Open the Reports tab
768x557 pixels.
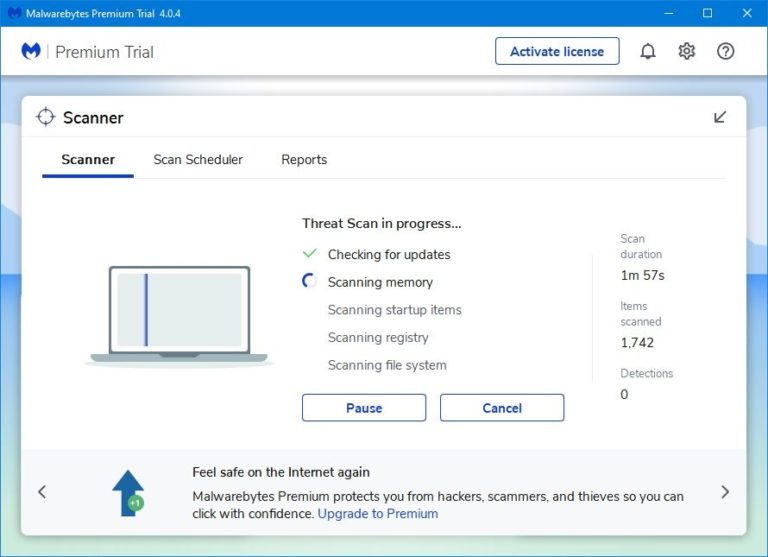click(x=304, y=160)
